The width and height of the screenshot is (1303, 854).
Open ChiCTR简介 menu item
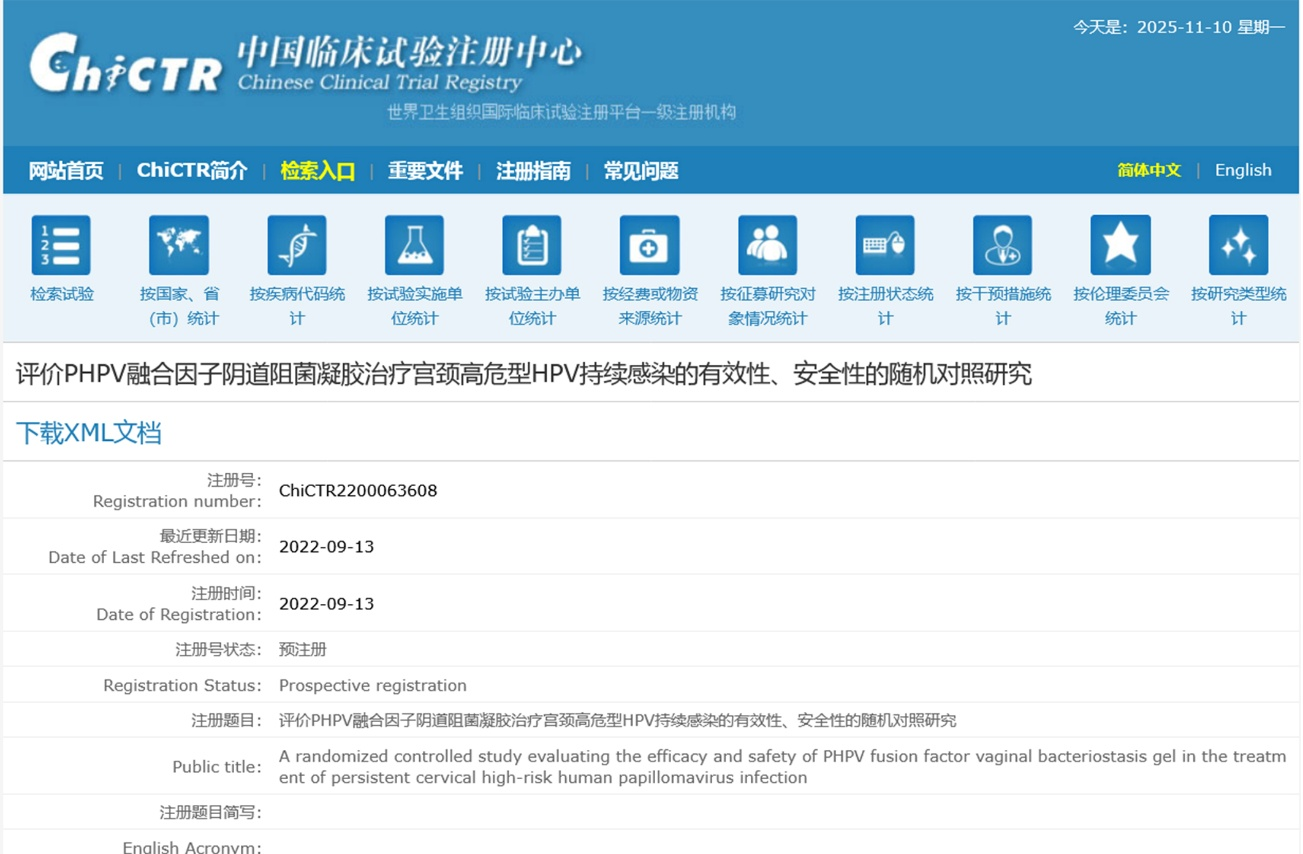192,171
